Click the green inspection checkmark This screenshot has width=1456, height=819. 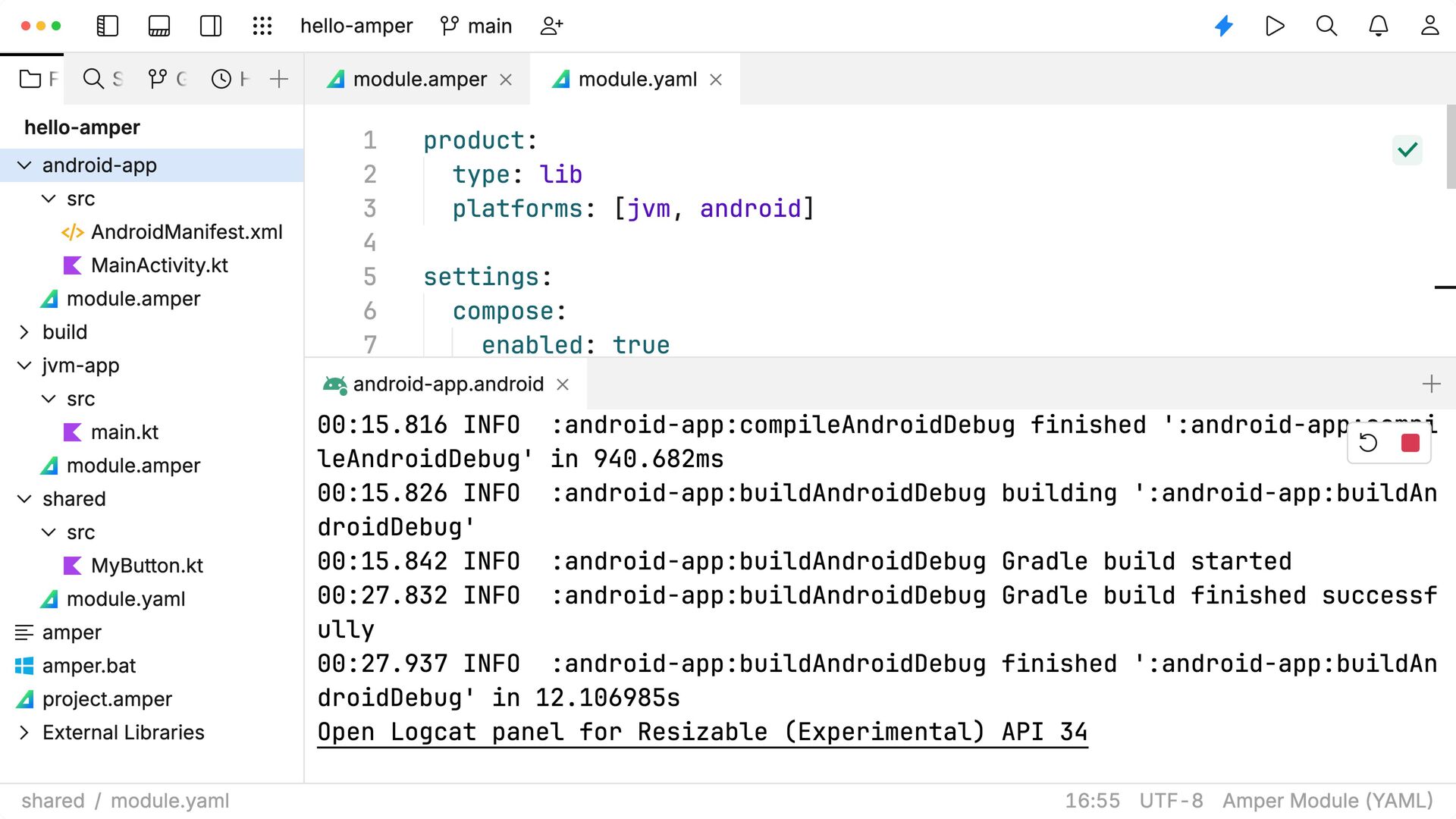[1407, 150]
